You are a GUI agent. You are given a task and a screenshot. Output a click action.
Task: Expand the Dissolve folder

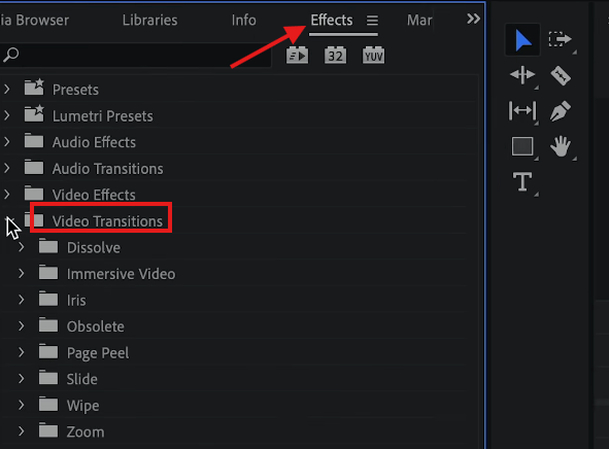21,247
